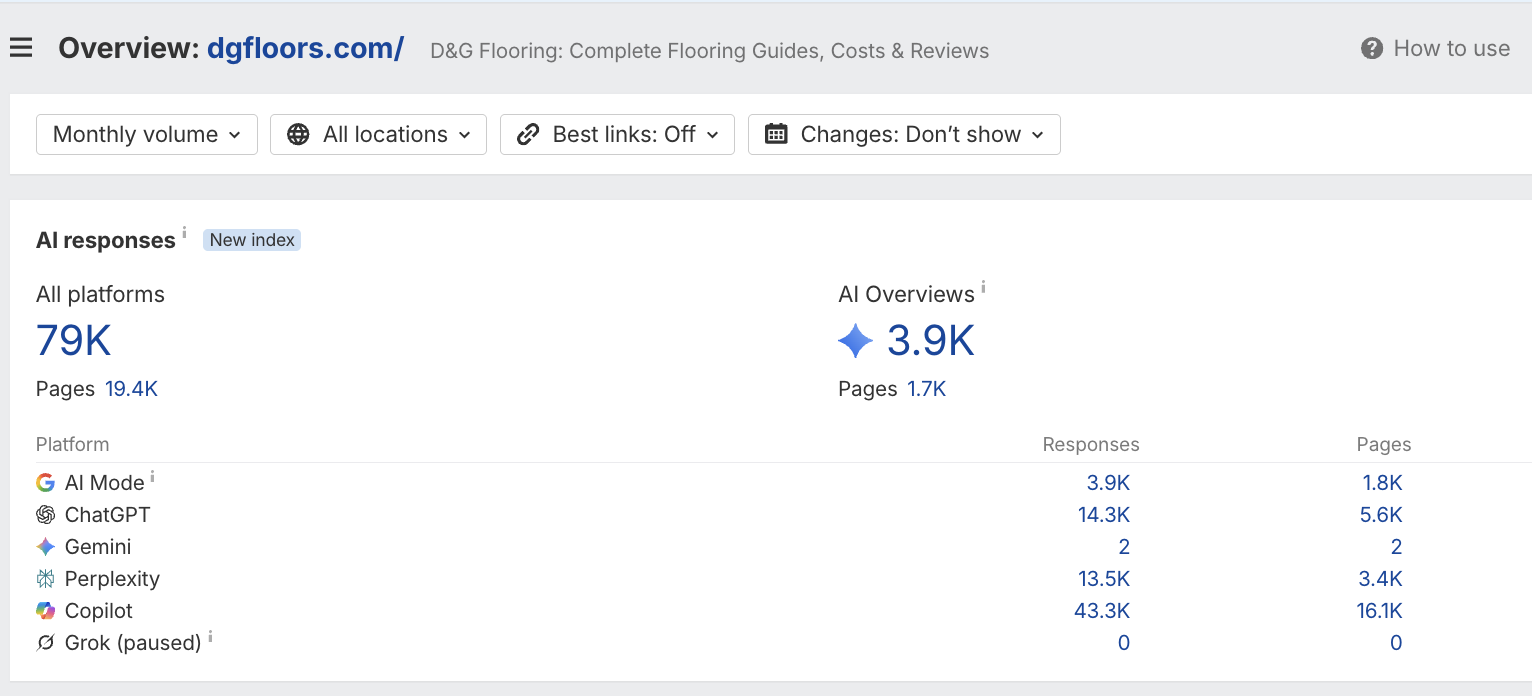
Task: Click the Gemini star icon
Action: (x=45, y=547)
